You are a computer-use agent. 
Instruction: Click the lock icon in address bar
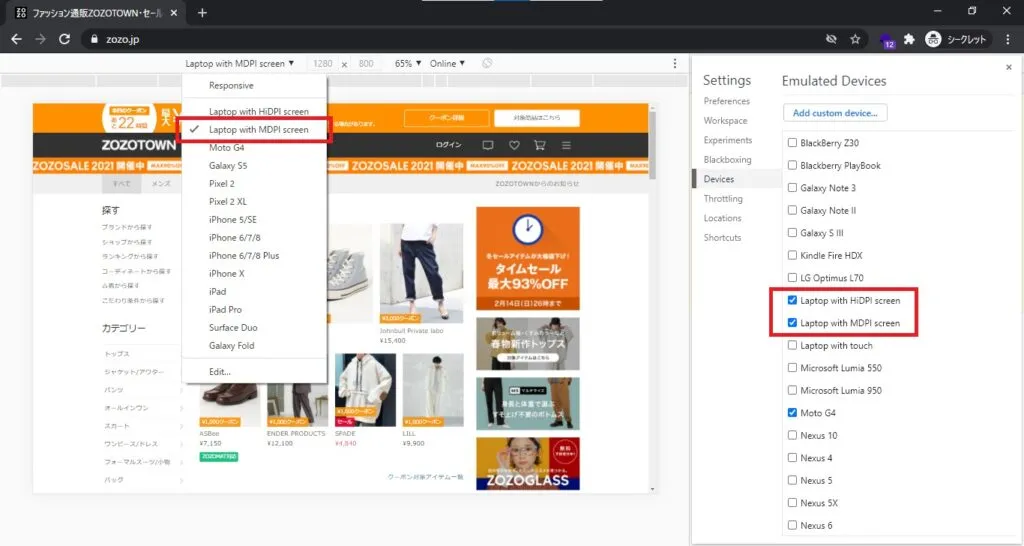click(94, 39)
